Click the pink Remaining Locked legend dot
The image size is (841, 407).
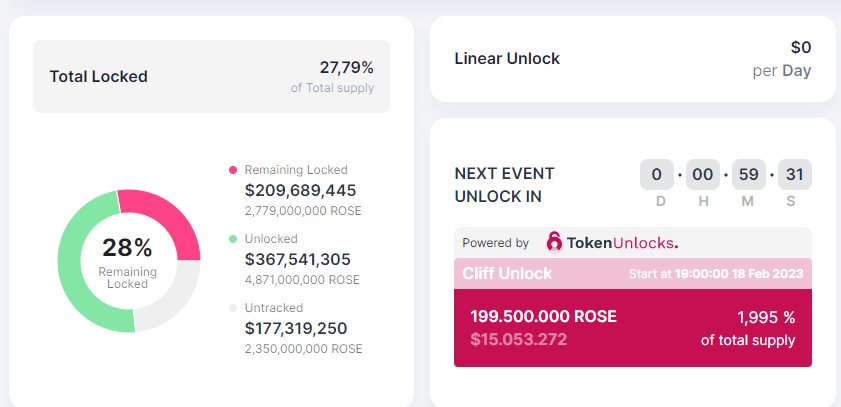[x=233, y=170]
